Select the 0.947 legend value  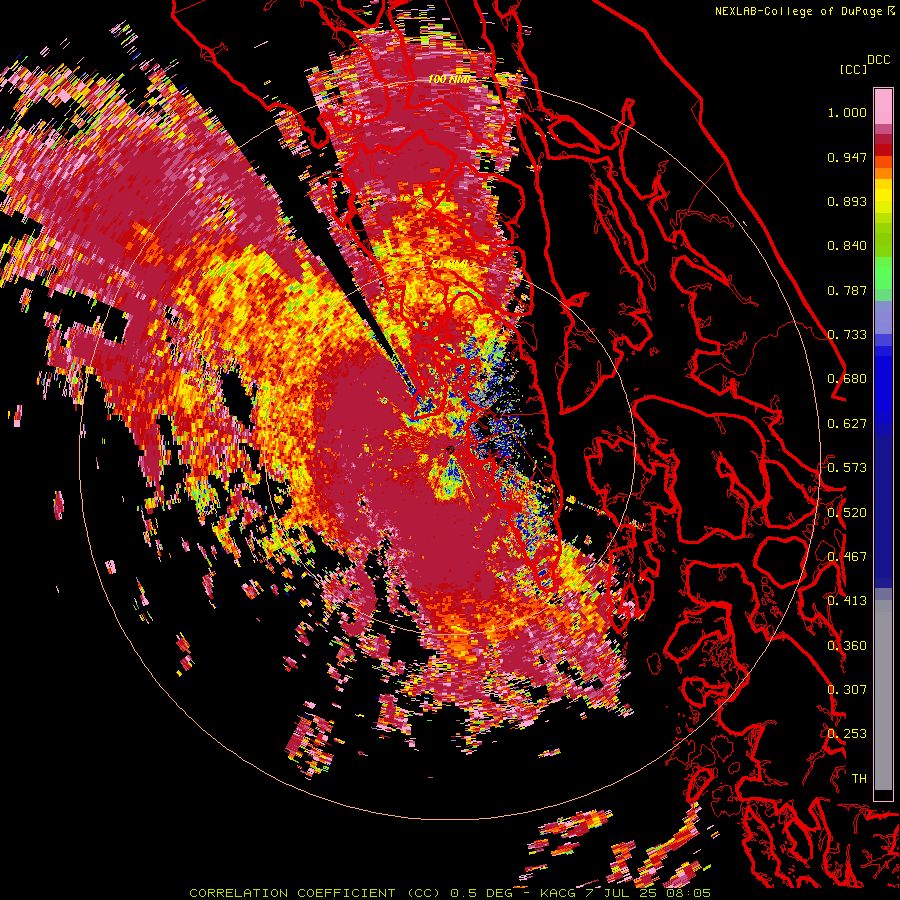pos(847,157)
